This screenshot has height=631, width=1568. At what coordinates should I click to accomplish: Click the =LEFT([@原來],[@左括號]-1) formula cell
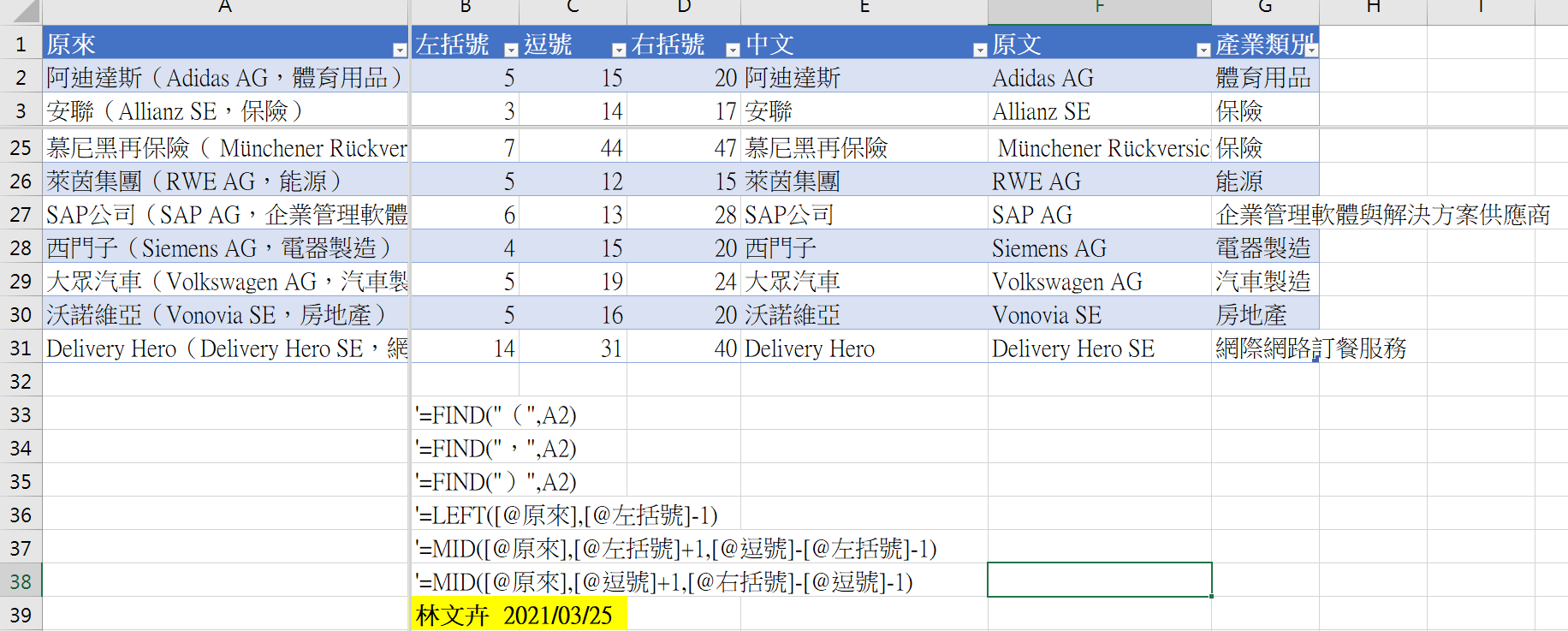[x=566, y=515]
